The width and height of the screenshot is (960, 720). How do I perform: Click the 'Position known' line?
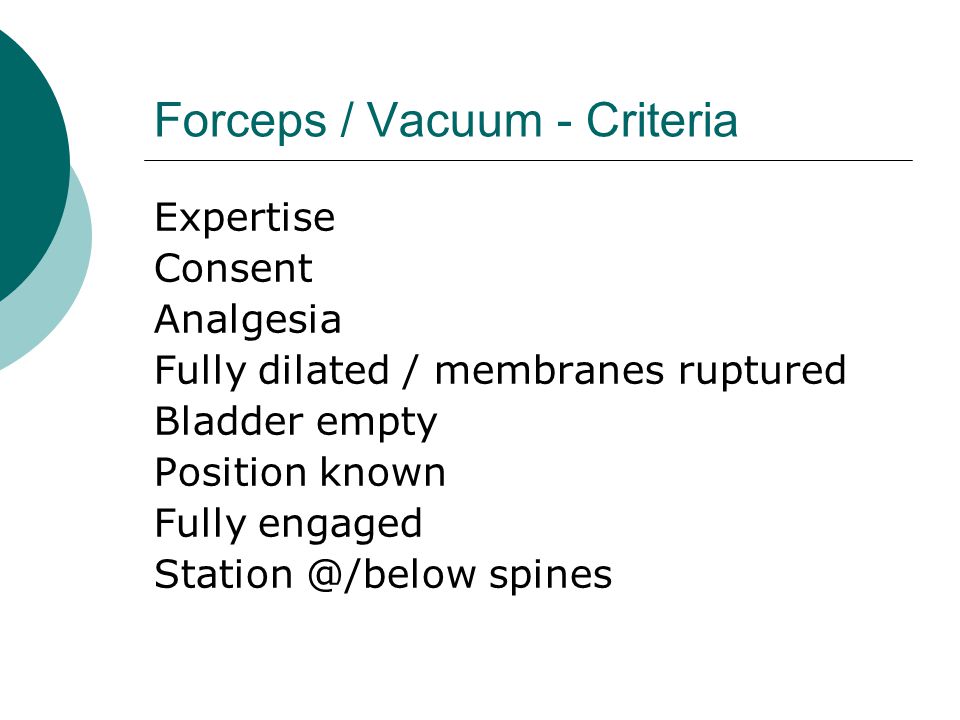[x=300, y=473]
